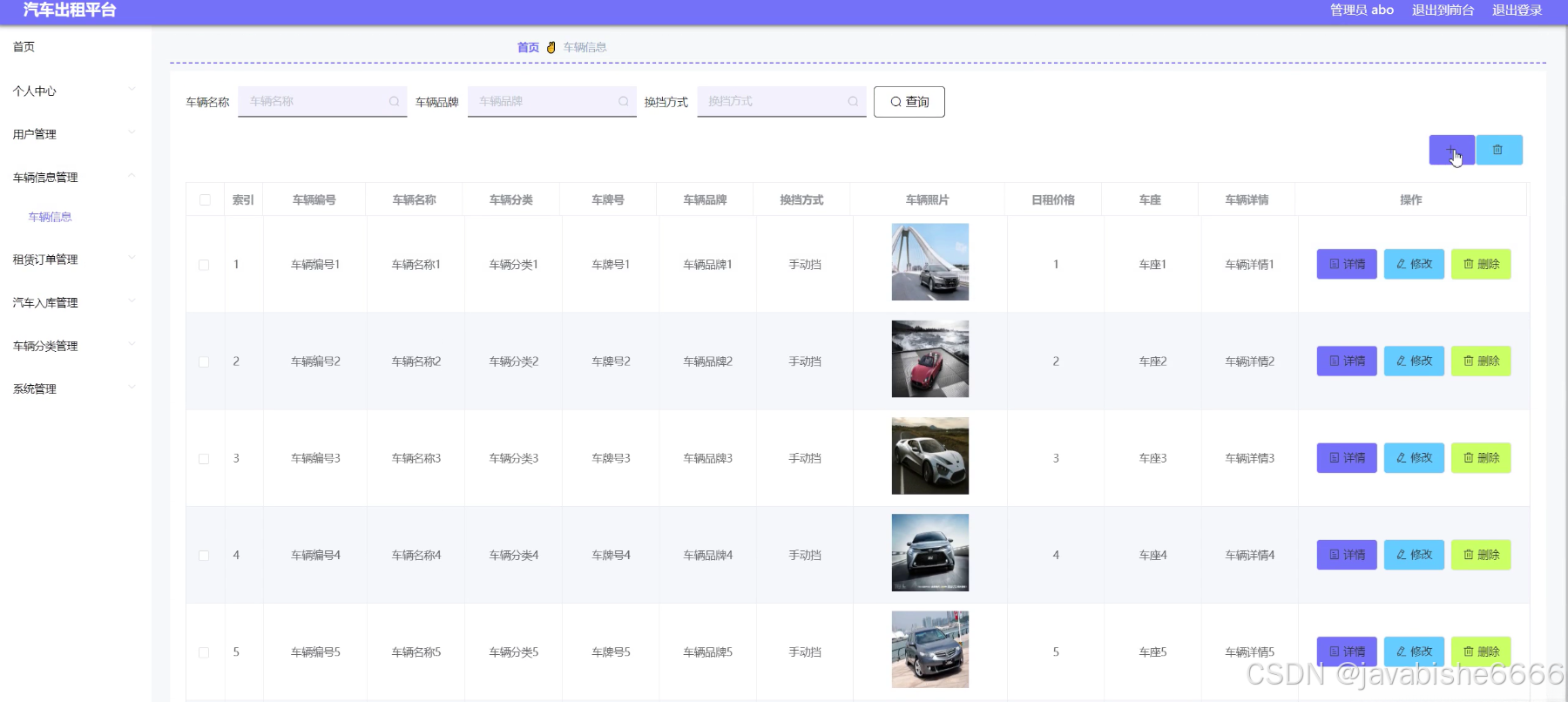Click the search icon in 车辆名称 field
The width and height of the screenshot is (1568, 702).
(394, 101)
